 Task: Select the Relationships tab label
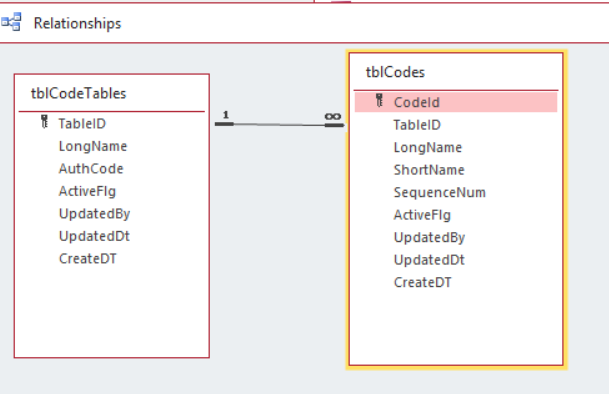click(77, 23)
